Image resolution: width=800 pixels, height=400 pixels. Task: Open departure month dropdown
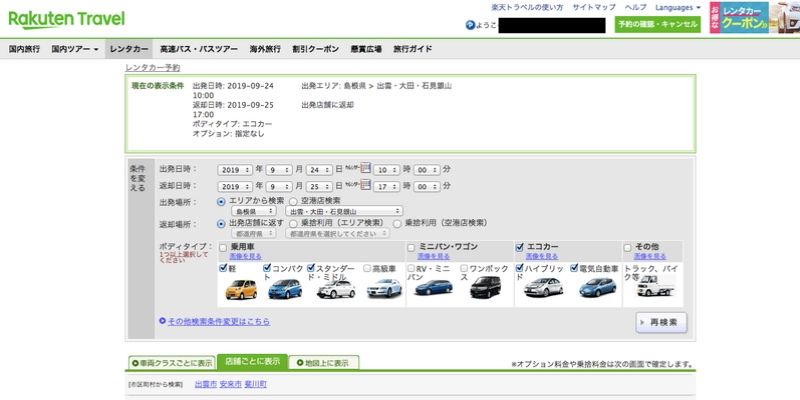tap(279, 169)
